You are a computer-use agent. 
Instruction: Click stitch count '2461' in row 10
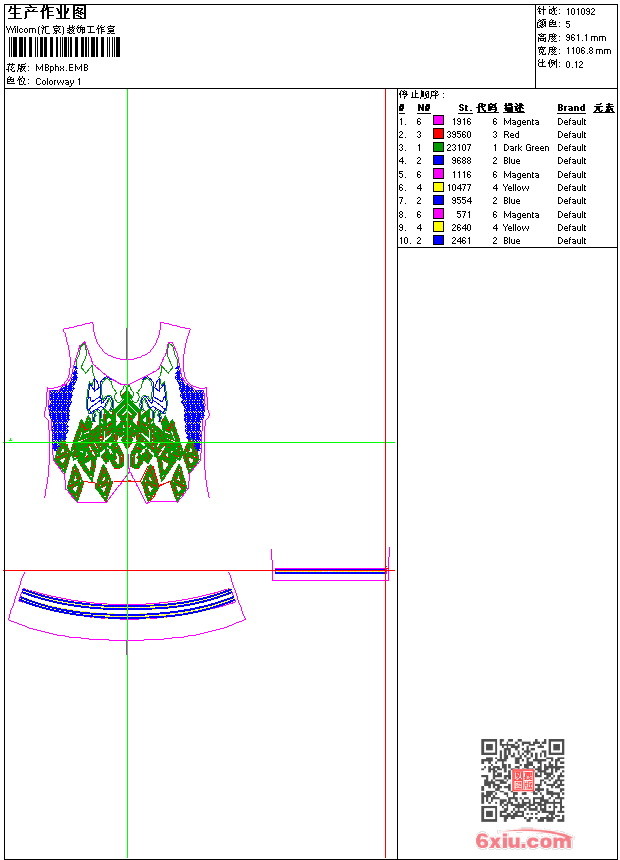coord(461,241)
